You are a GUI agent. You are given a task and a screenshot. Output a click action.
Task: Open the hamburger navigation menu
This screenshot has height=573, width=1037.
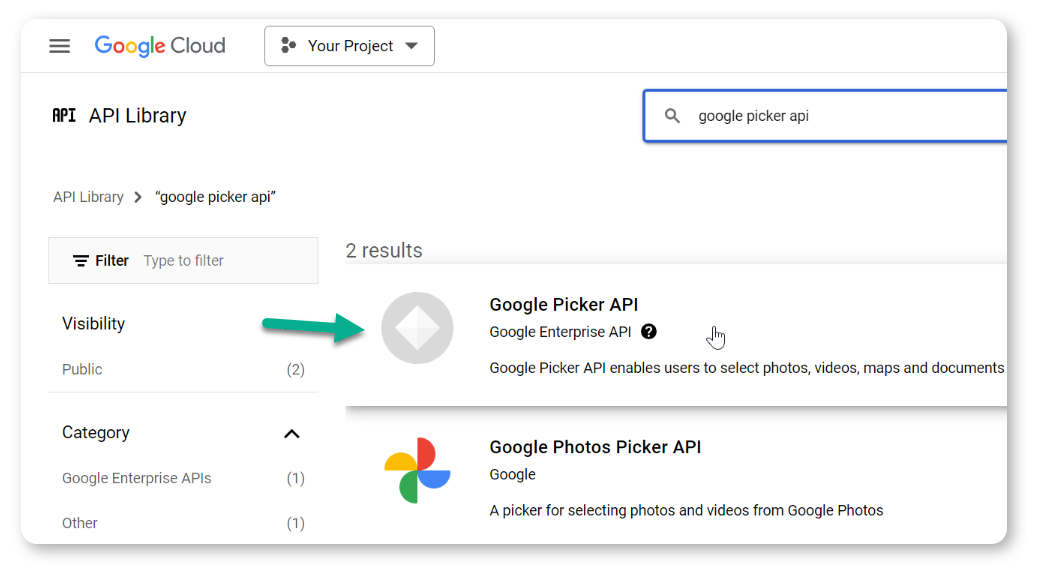tap(60, 46)
